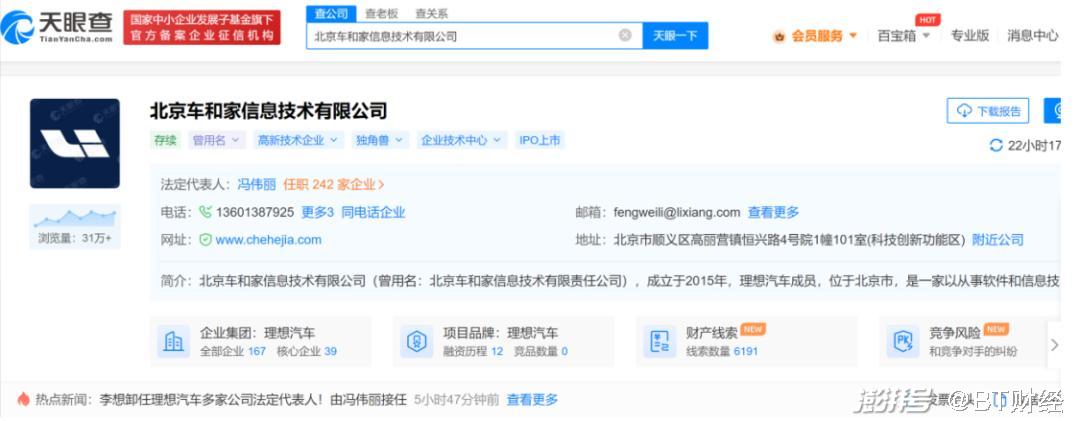The image size is (1080, 421).
Task: Click the green shield icon by website
Action: [x=205, y=240]
